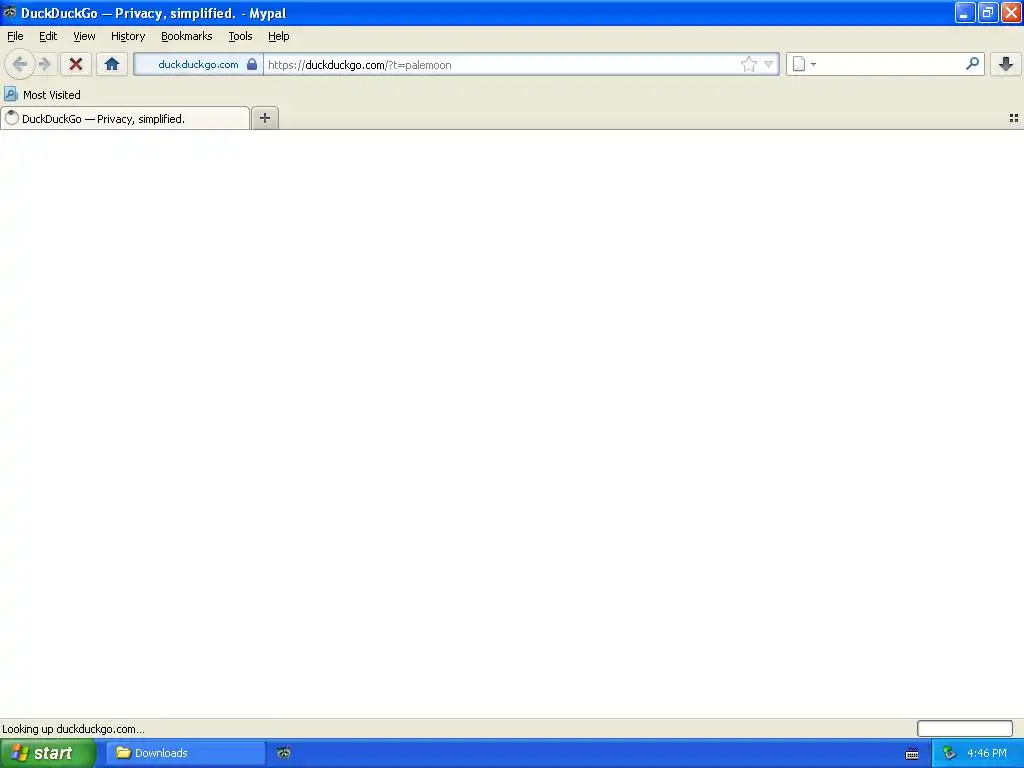This screenshot has height=768, width=1024.
Task: Open the Bookmarks menu
Action: coord(186,37)
